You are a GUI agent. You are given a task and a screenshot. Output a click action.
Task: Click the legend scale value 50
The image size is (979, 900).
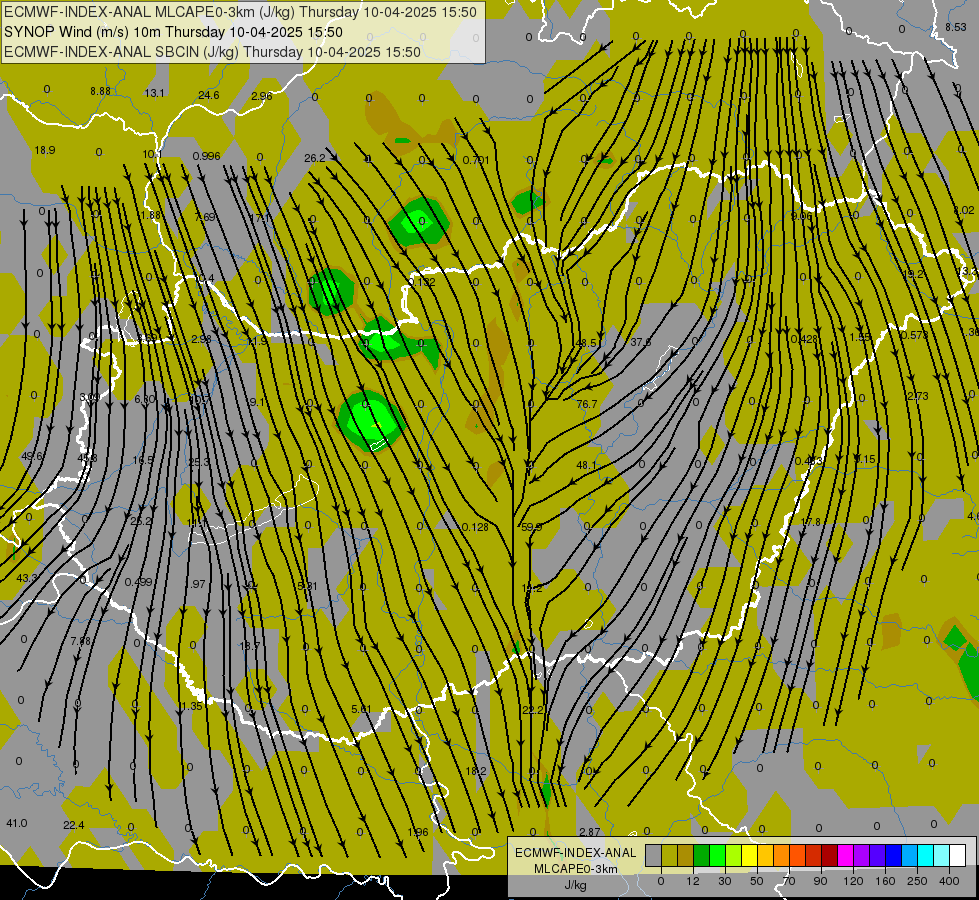[x=757, y=881]
